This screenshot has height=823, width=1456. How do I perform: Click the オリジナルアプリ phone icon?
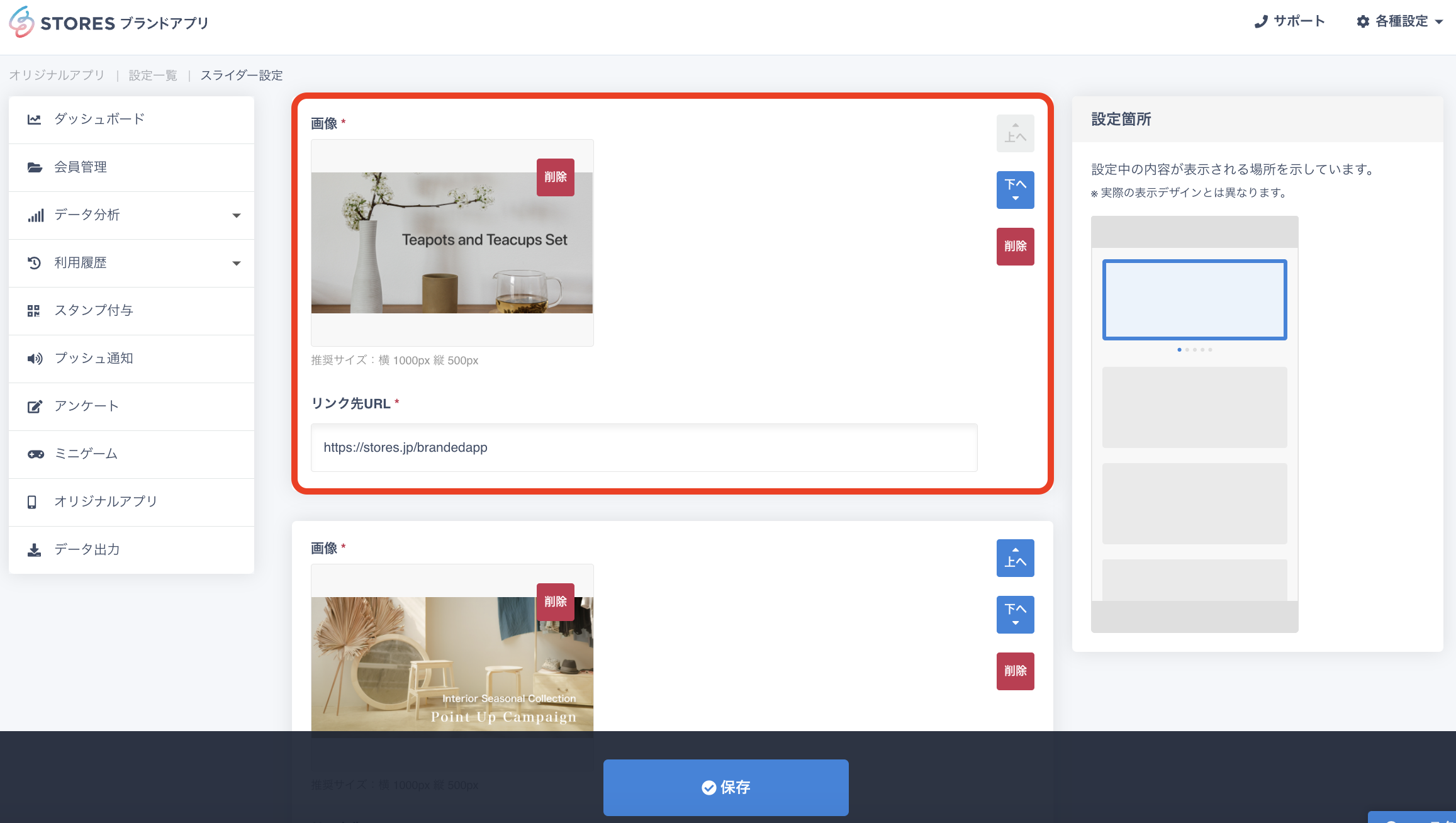(32, 502)
